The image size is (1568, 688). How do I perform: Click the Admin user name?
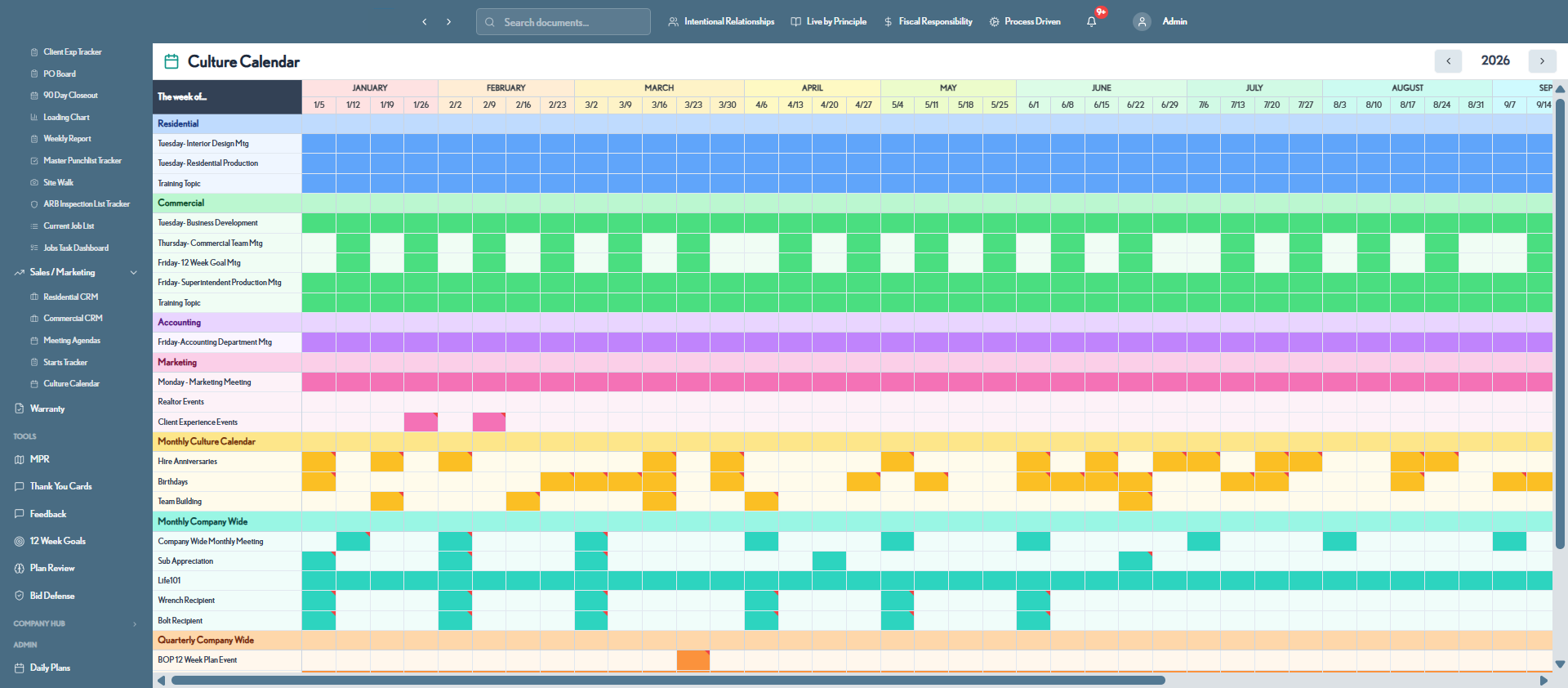pyautogui.click(x=1174, y=21)
